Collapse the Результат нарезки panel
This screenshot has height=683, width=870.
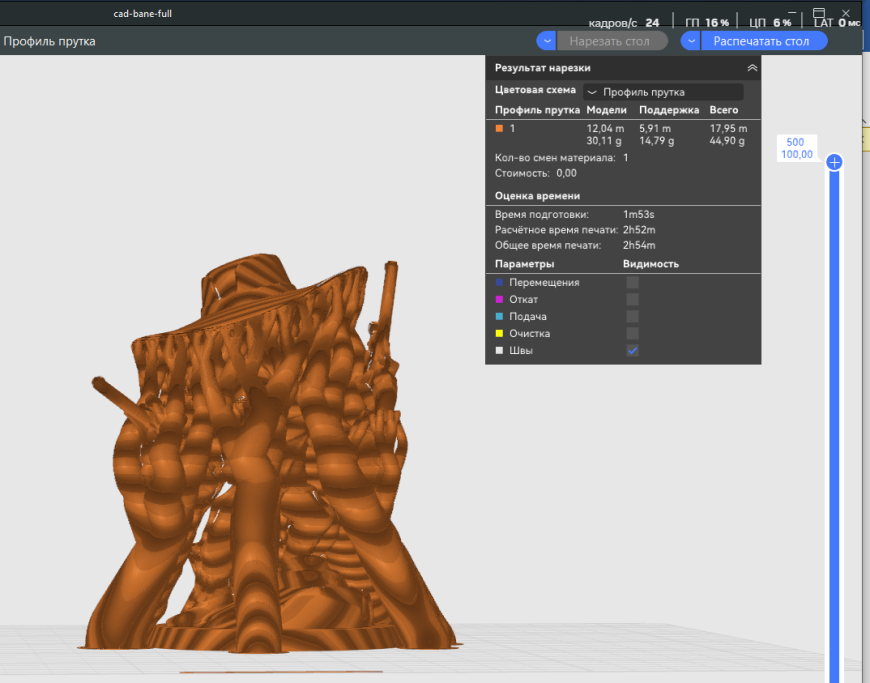point(752,67)
